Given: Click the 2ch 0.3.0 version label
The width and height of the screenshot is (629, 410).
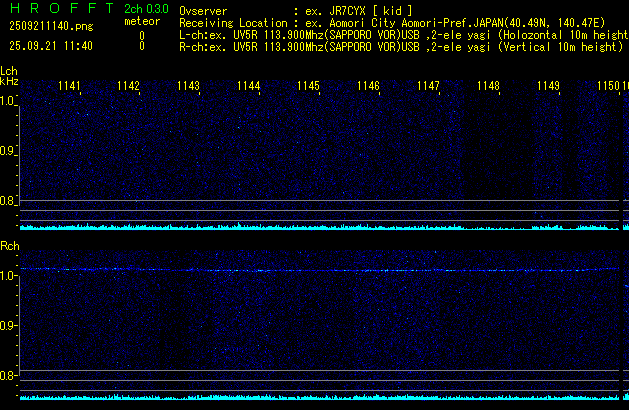Looking at the screenshot, I should coord(140,9).
